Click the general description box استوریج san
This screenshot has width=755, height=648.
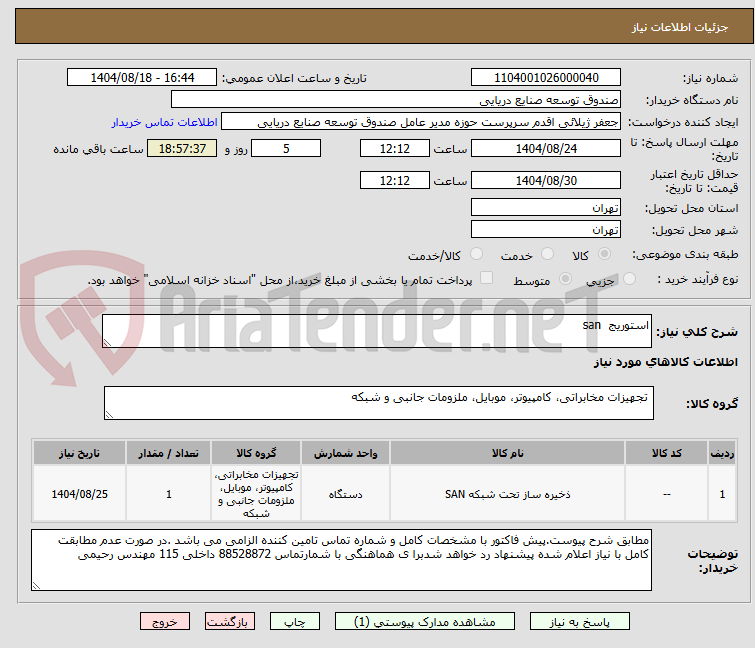[377, 331]
